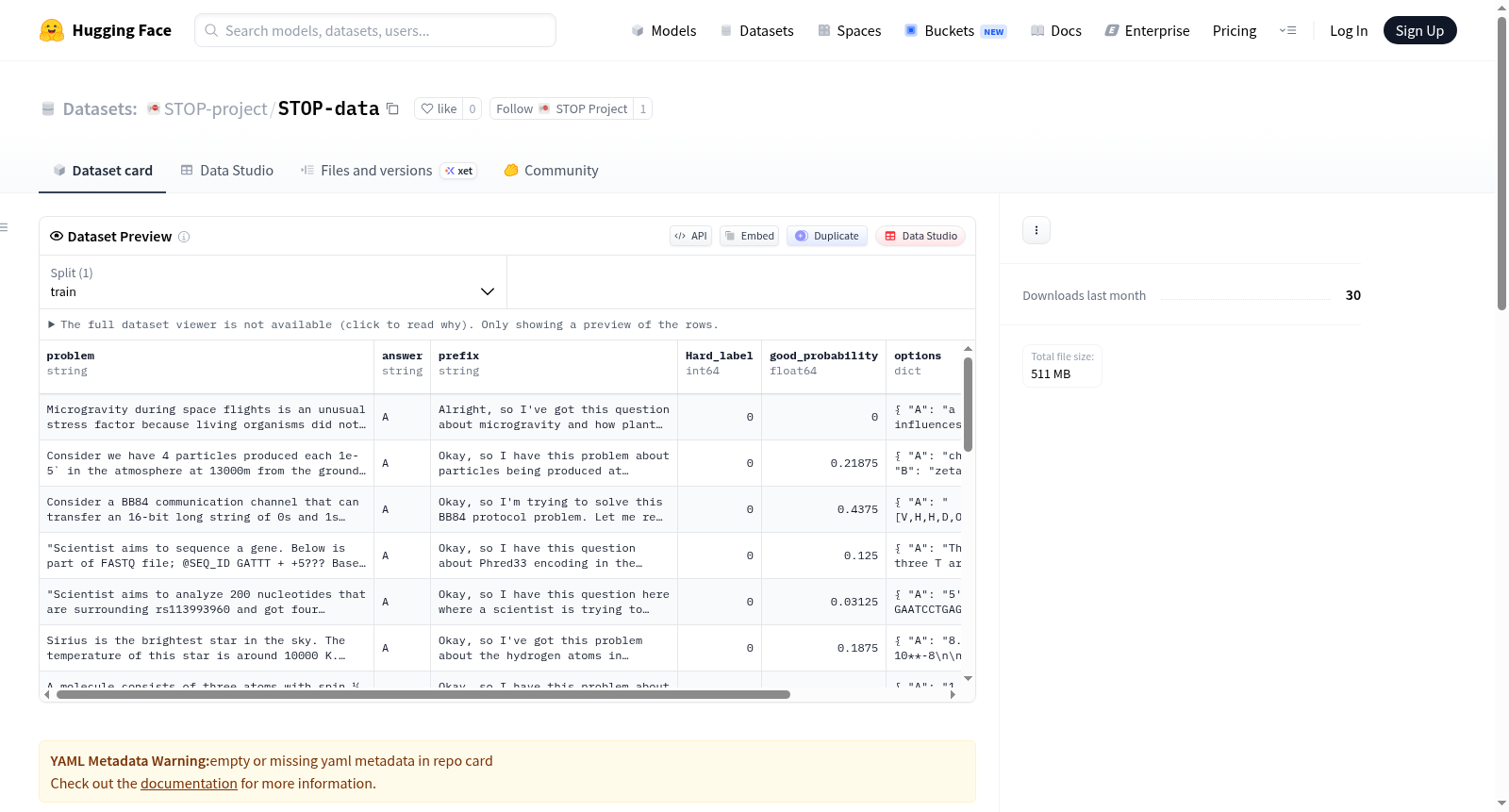Click the 0.21875 good_probability value
The image size is (1509, 812).
854,463
